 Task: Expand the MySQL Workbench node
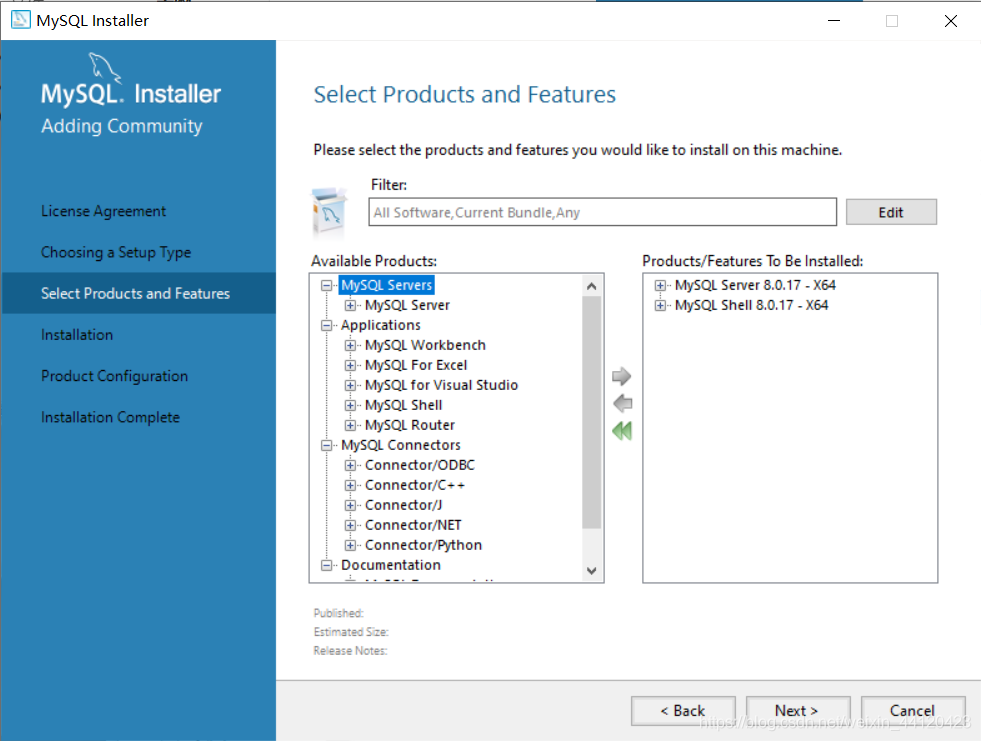coord(350,345)
